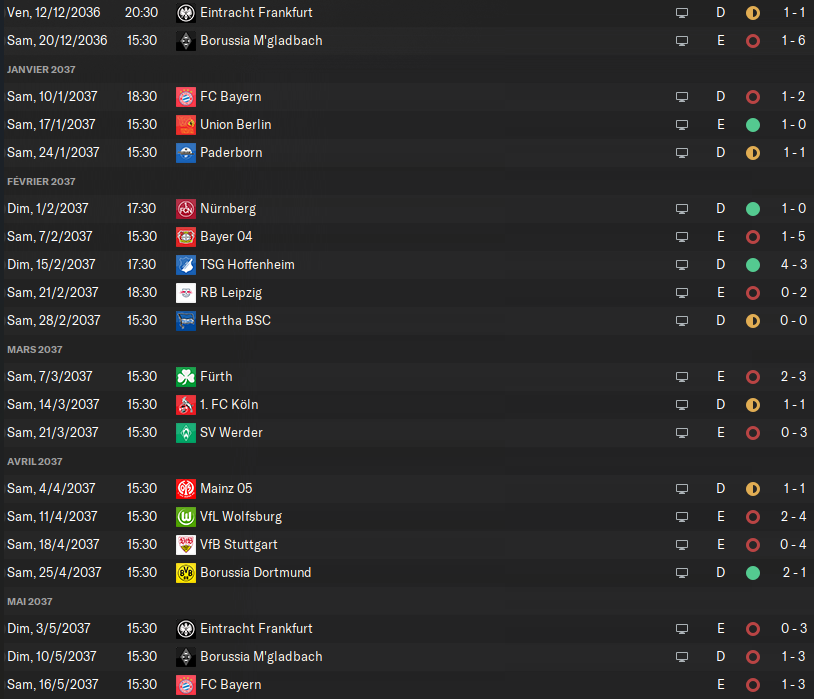Select the Sam, 21/3/2037 SV Werder fixture row
Viewport: 814px width, 699px height.
(400, 433)
